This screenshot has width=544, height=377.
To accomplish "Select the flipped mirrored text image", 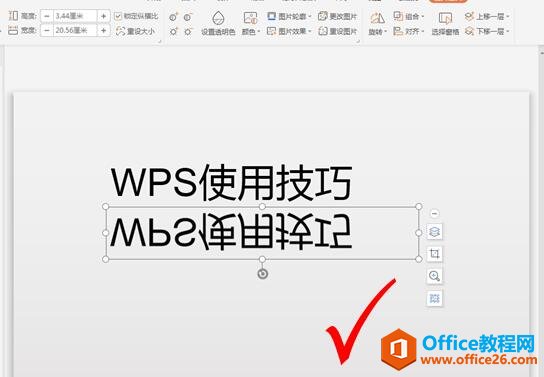I will tap(262, 233).
